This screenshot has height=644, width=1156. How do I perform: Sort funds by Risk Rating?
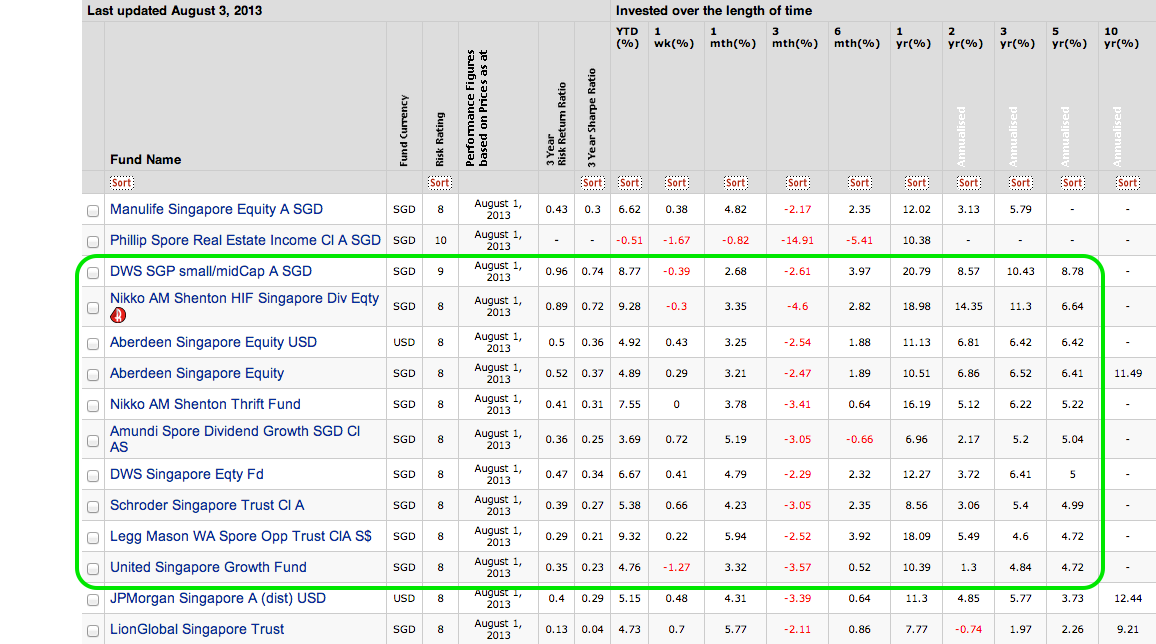[439, 183]
